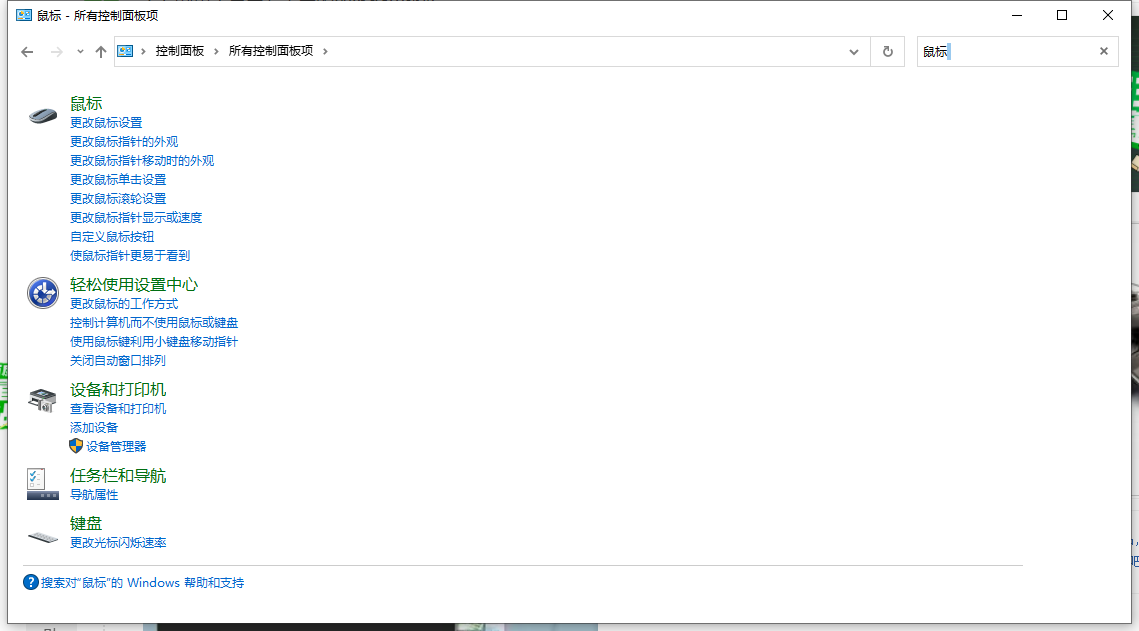Viewport: 1139px width, 631px height.
Task: Click 搜索对“鼠标”的 Windows 帮助和支持 link
Action: click(x=142, y=583)
